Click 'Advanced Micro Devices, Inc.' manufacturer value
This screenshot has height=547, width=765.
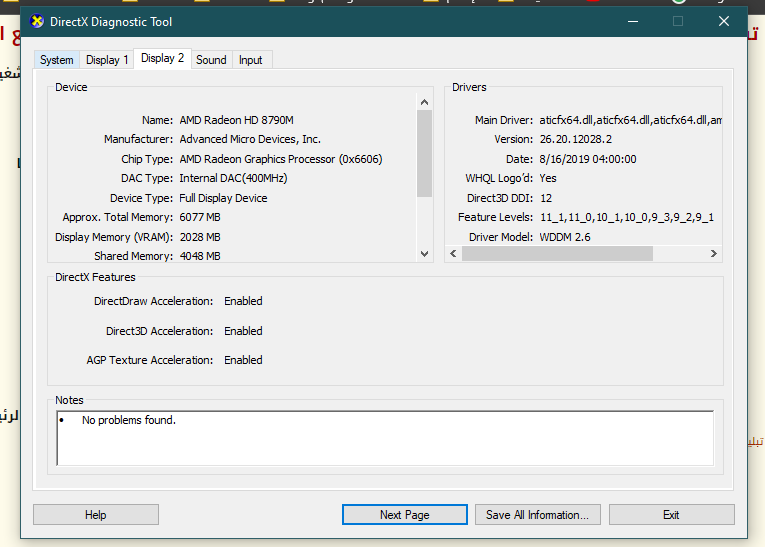250,139
